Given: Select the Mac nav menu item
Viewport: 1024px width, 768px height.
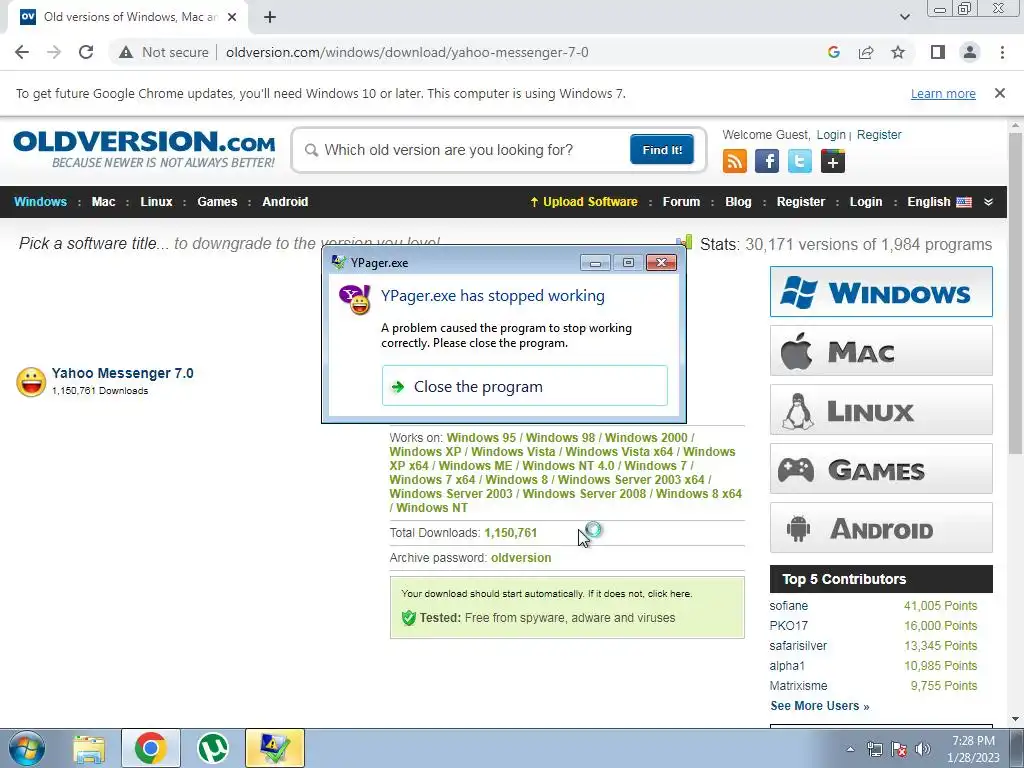Looking at the screenshot, I should (x=103, y=202).
